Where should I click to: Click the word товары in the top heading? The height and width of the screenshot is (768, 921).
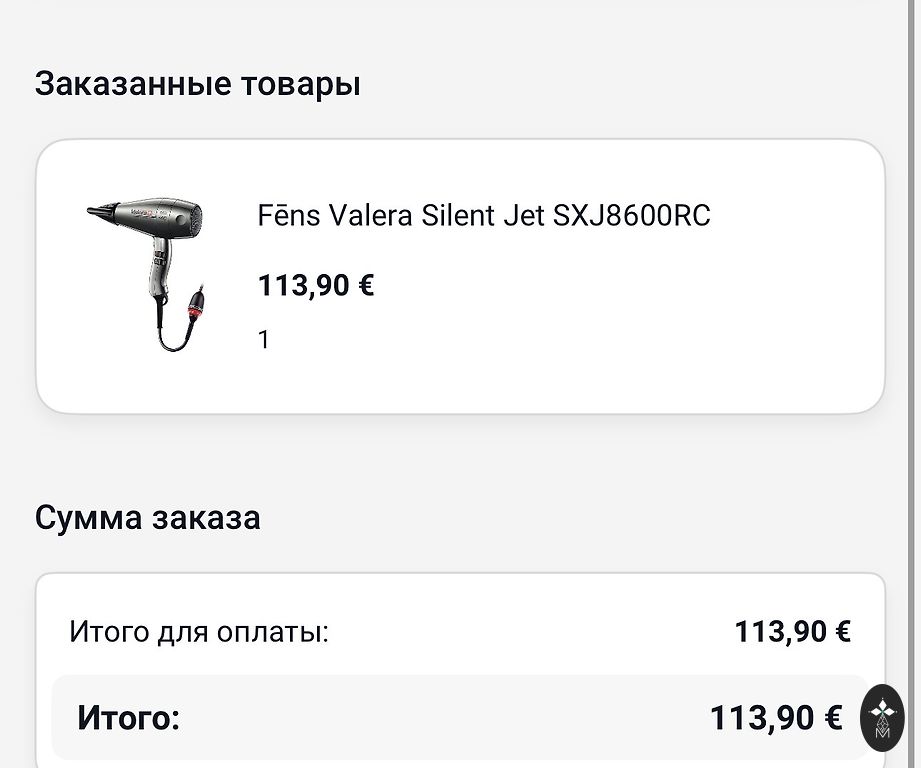pos(301,84)
